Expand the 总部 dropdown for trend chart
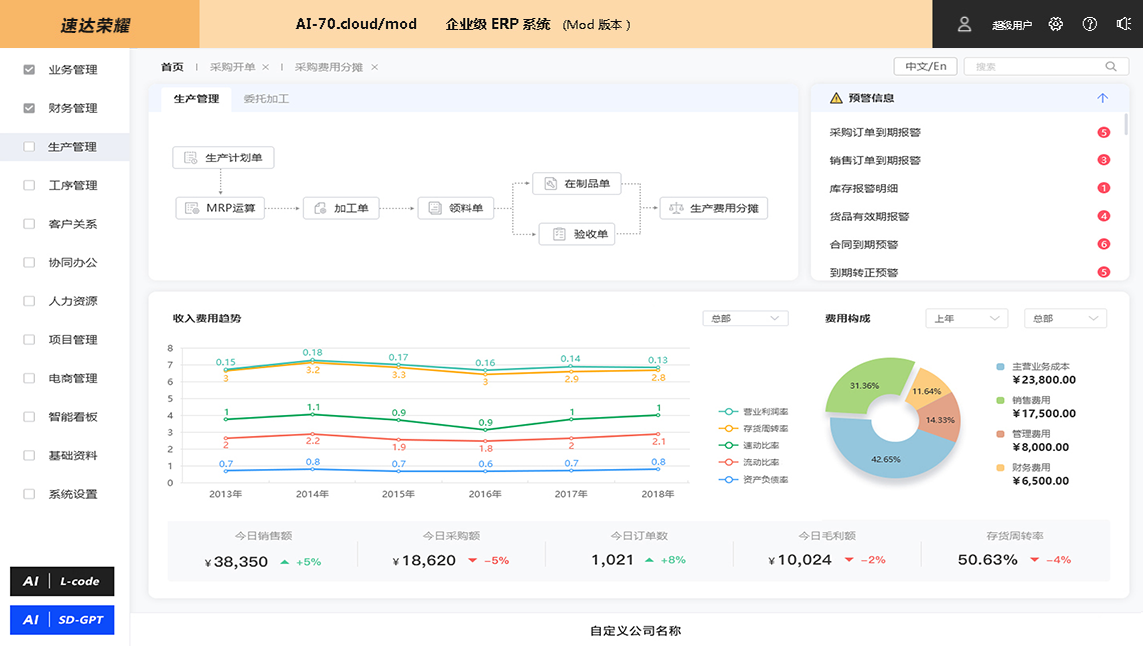1143x646 pixels. 745,318
